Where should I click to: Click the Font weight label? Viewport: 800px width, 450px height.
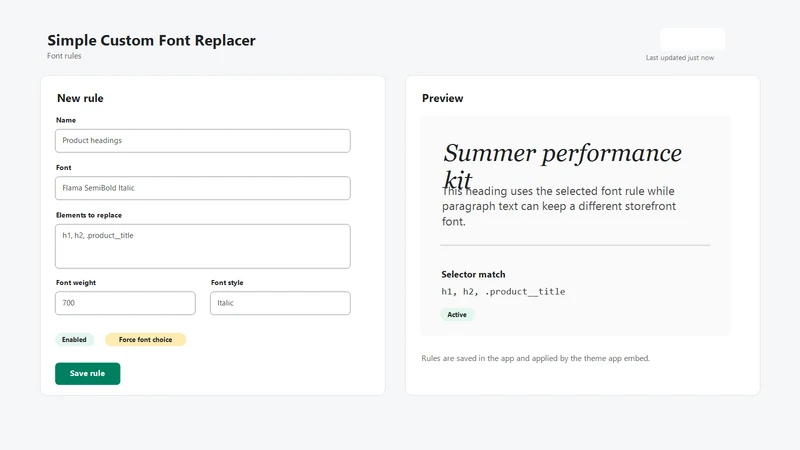point(76,283)
